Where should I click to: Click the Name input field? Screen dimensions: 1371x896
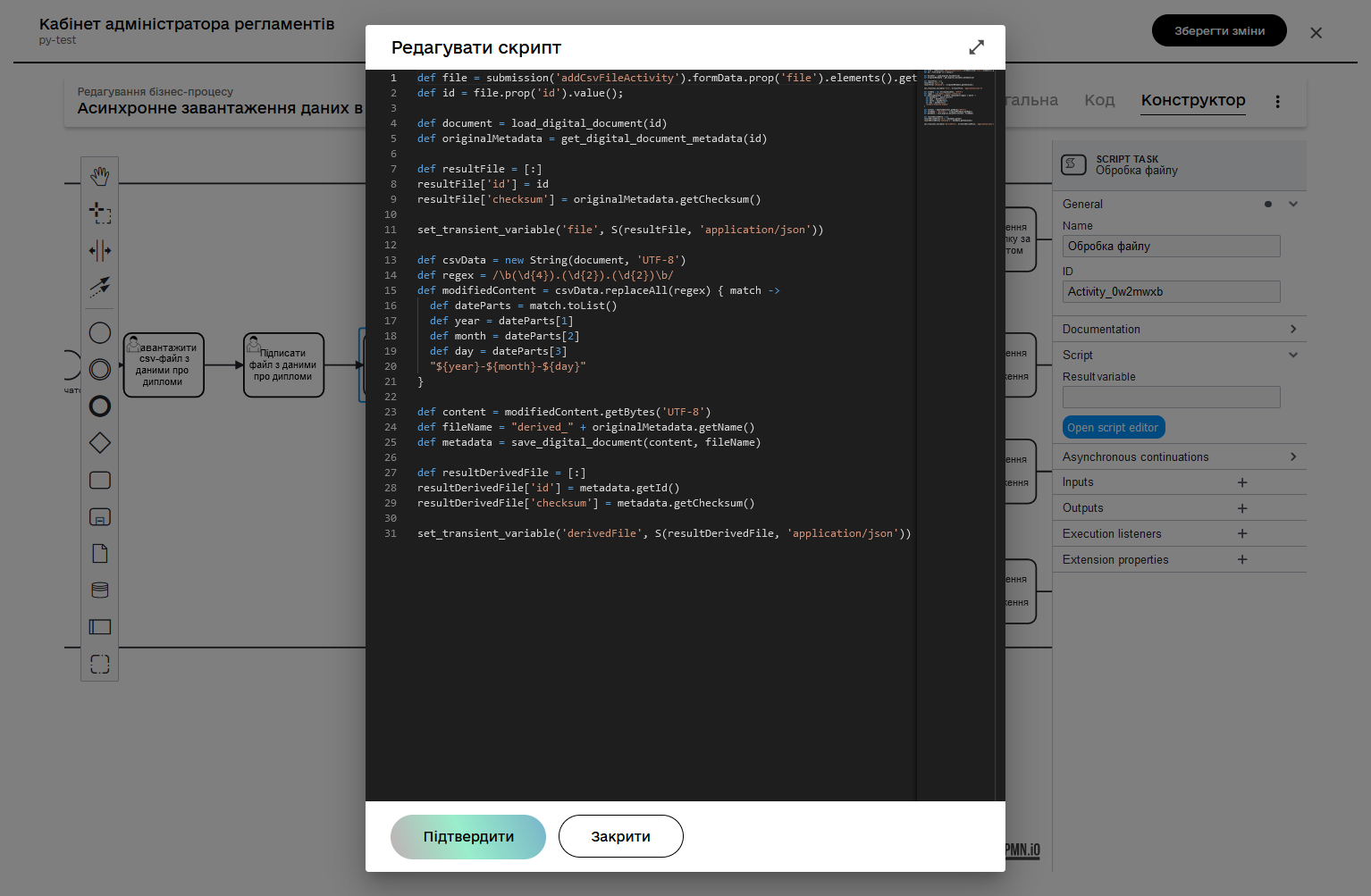(1171, 247)
